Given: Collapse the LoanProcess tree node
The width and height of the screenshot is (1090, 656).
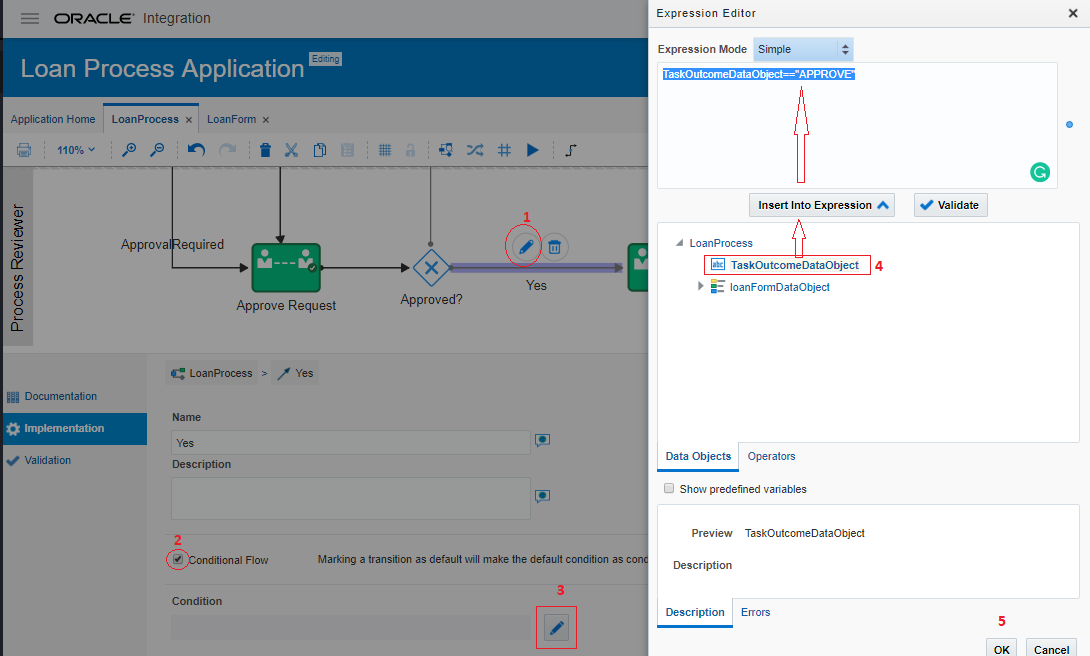Looking at the screenshot, I should (x=679, y=243).
